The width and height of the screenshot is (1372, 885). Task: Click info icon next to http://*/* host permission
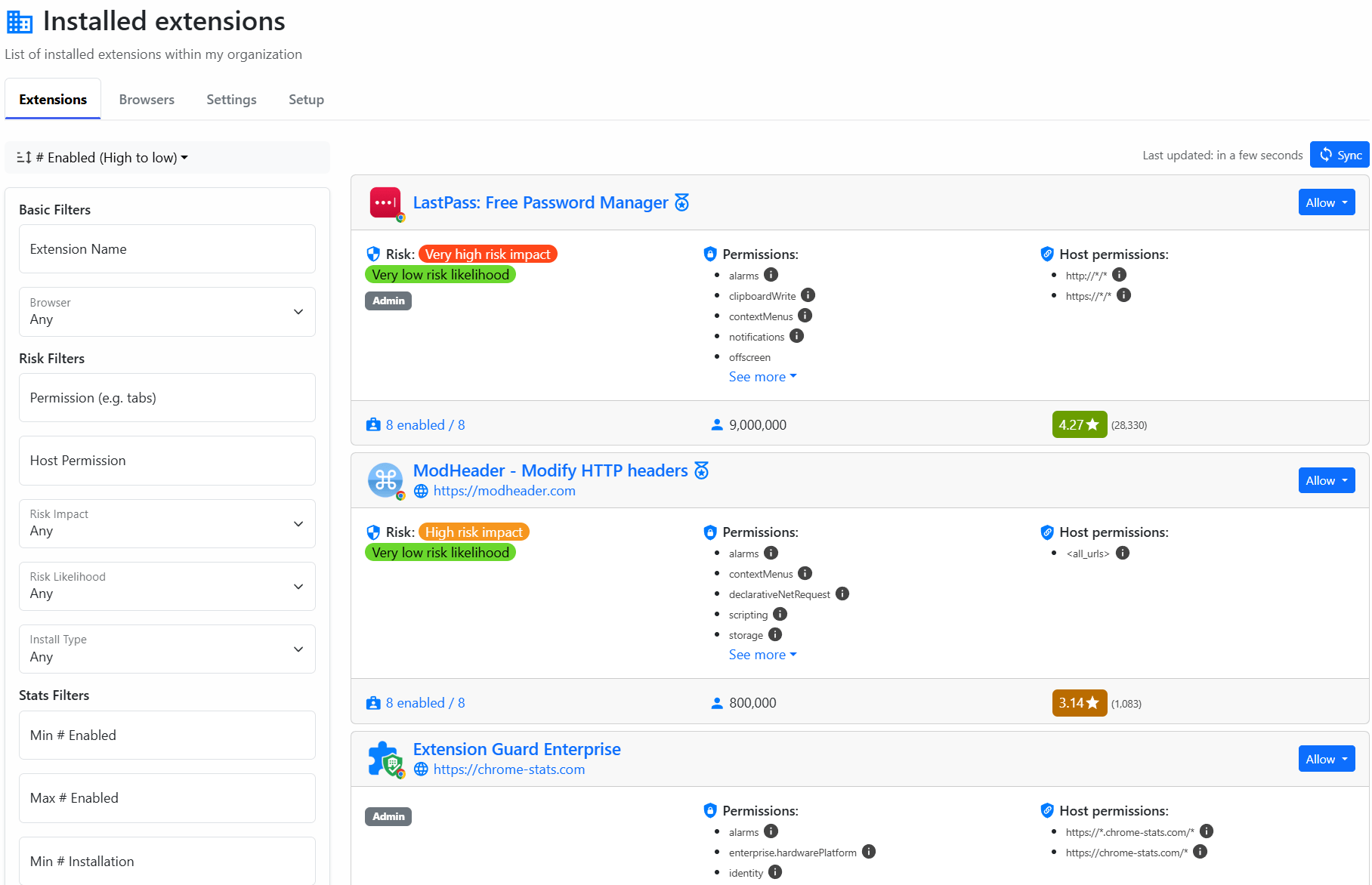tap(1120, 275)
